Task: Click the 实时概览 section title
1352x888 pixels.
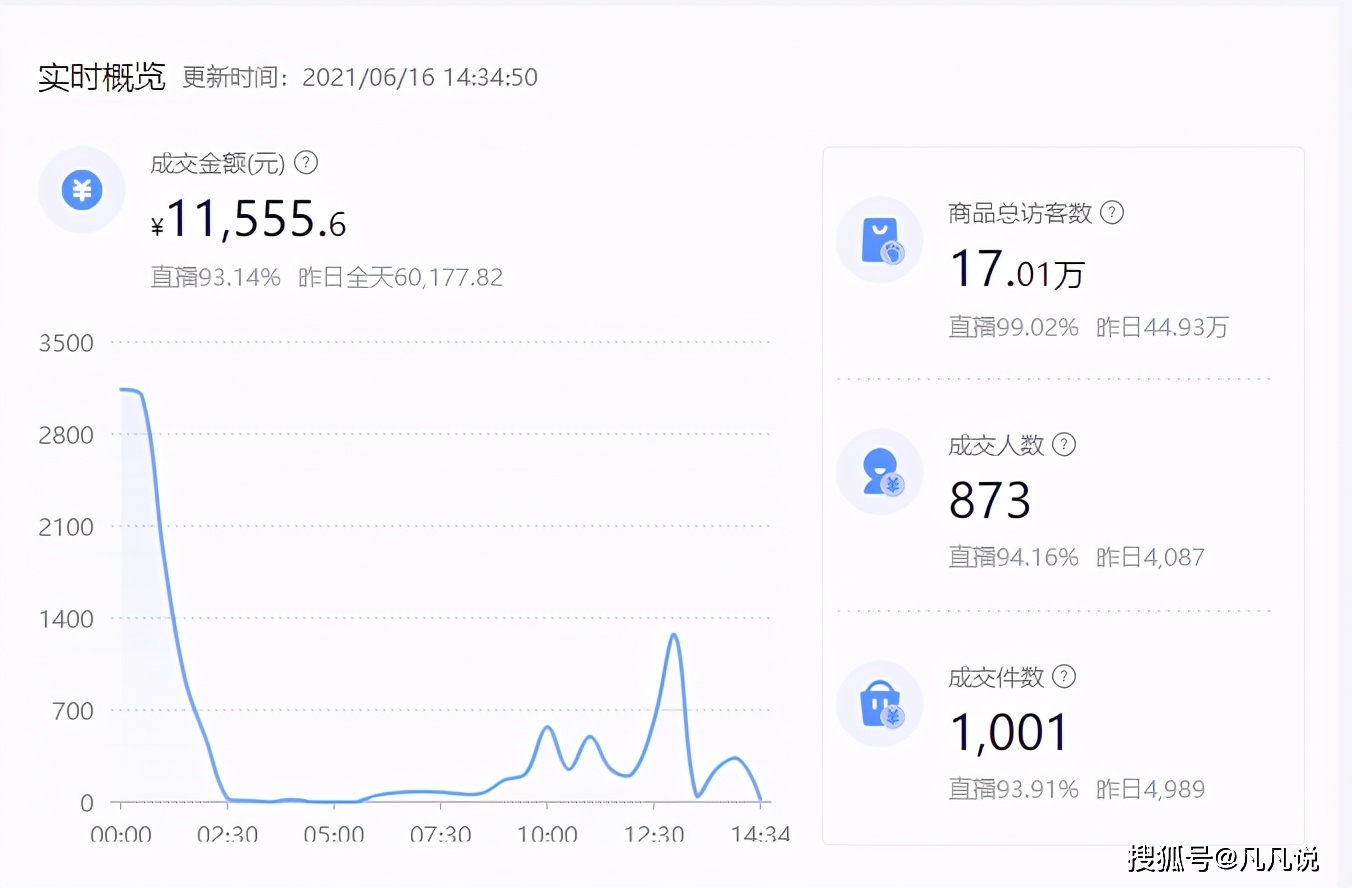Action: pos(101,78)
